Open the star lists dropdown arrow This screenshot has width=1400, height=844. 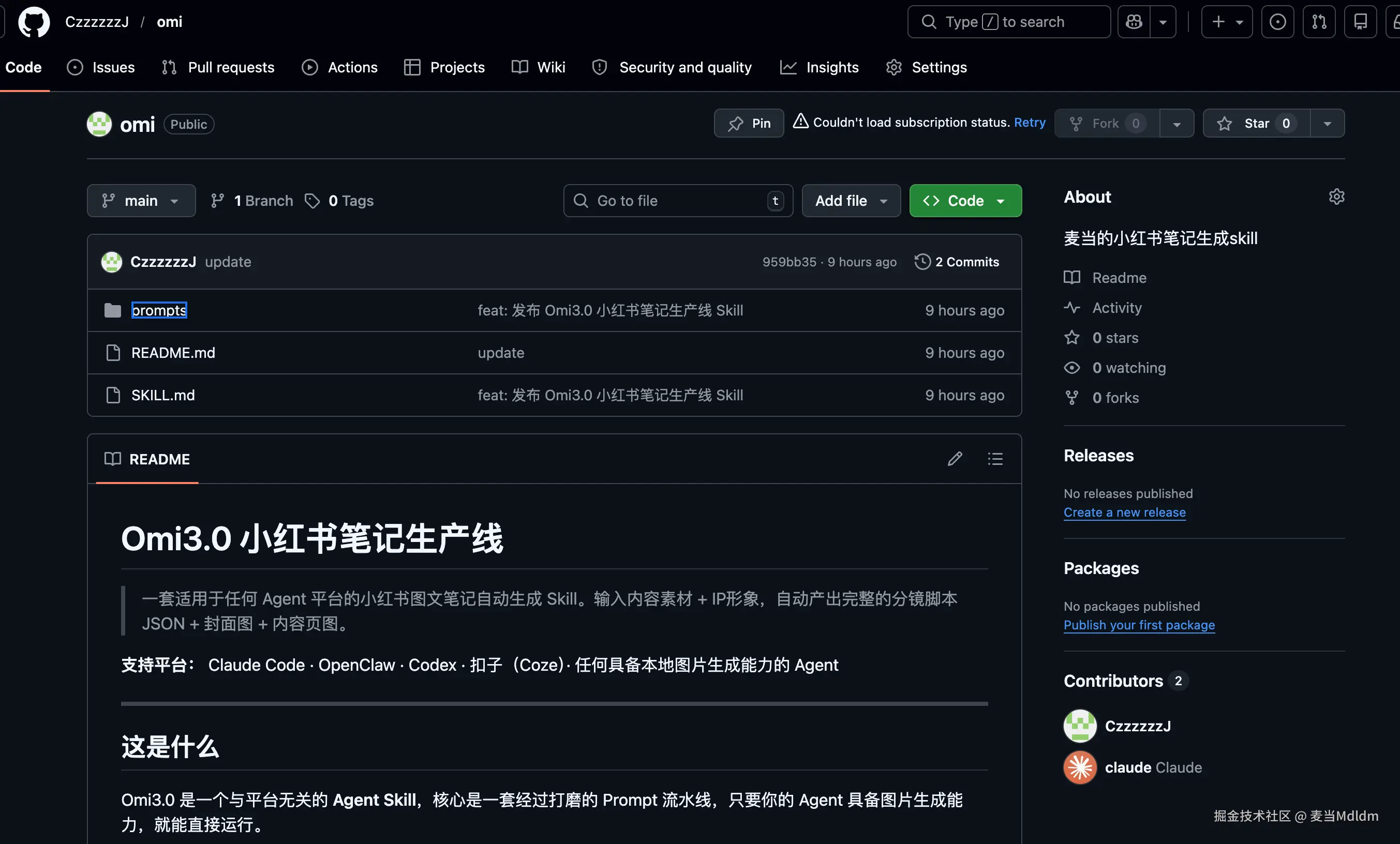(1327, 123)
